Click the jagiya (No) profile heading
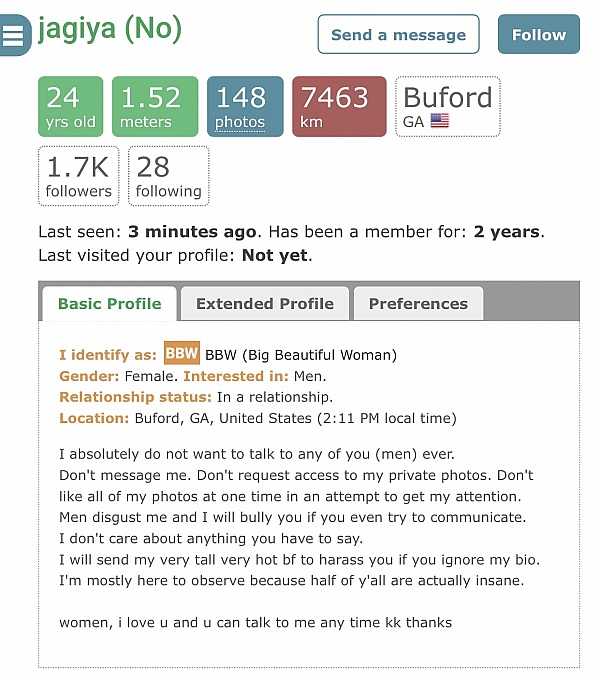The image size is (600, 678). click(110, 29)
